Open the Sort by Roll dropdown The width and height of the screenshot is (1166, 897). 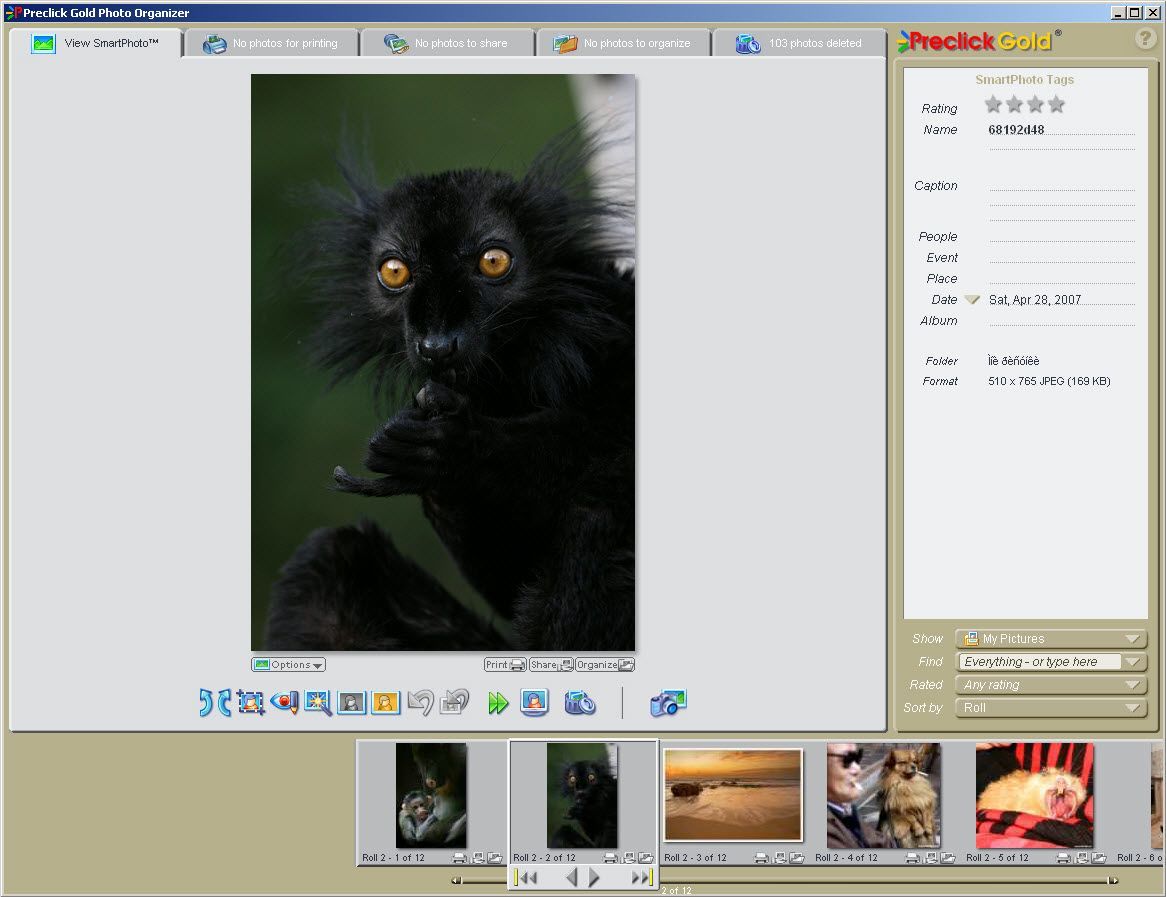1050,708
